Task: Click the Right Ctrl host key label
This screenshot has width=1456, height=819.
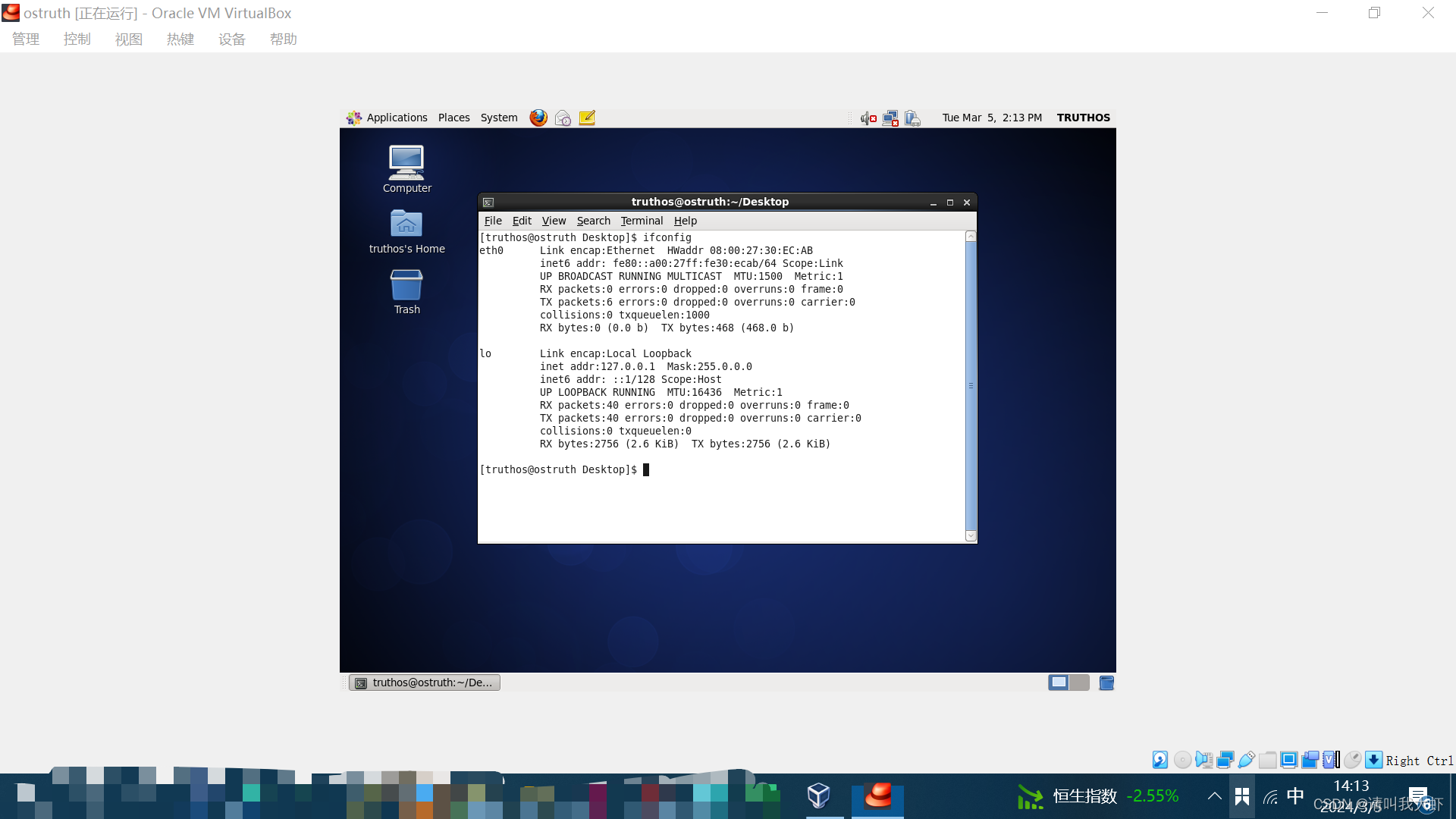Action: pos(1419,761)
